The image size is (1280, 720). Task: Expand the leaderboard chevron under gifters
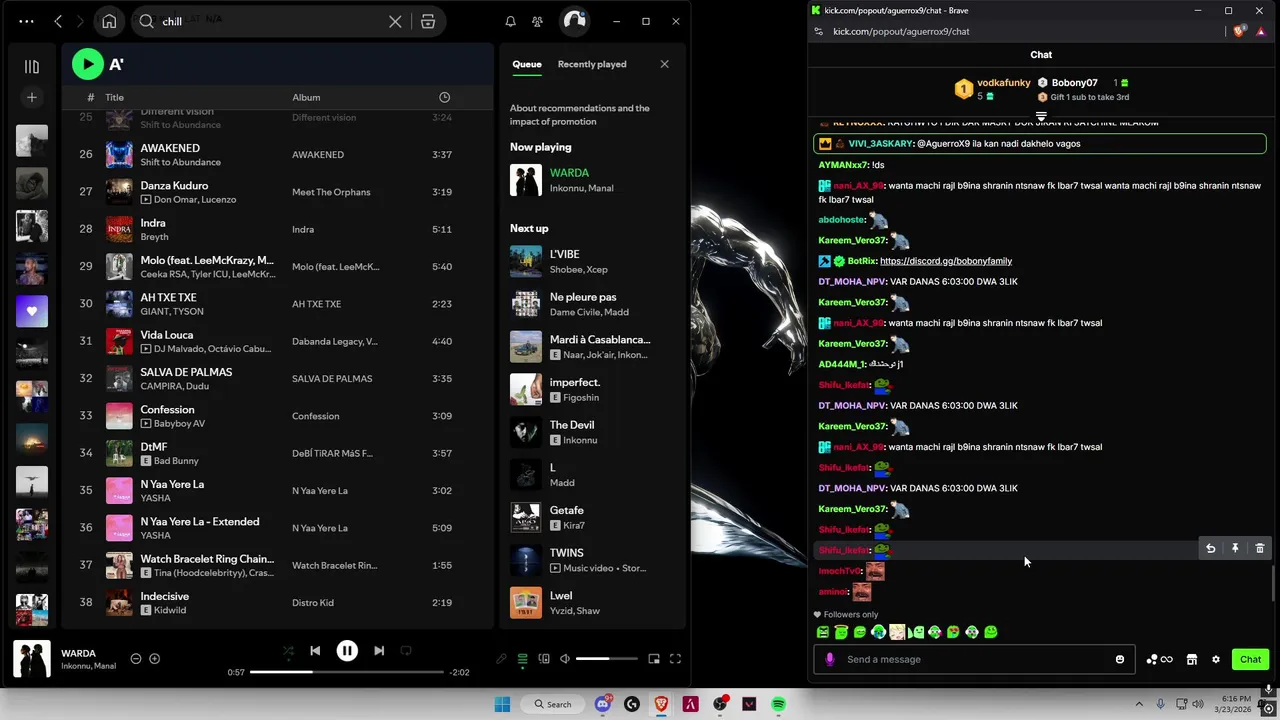[1041, 117]
